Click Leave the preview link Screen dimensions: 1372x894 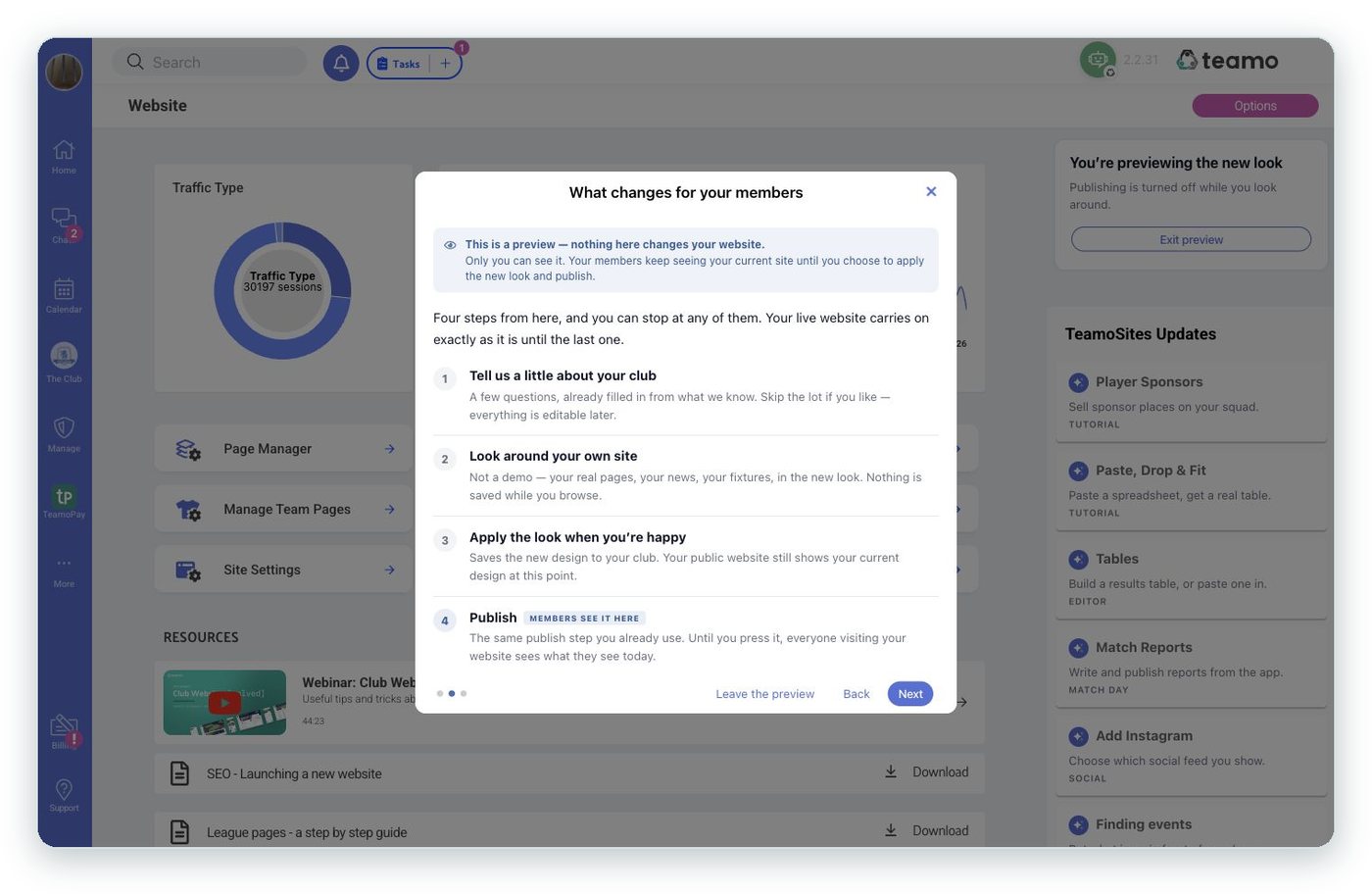coord(764,694)
